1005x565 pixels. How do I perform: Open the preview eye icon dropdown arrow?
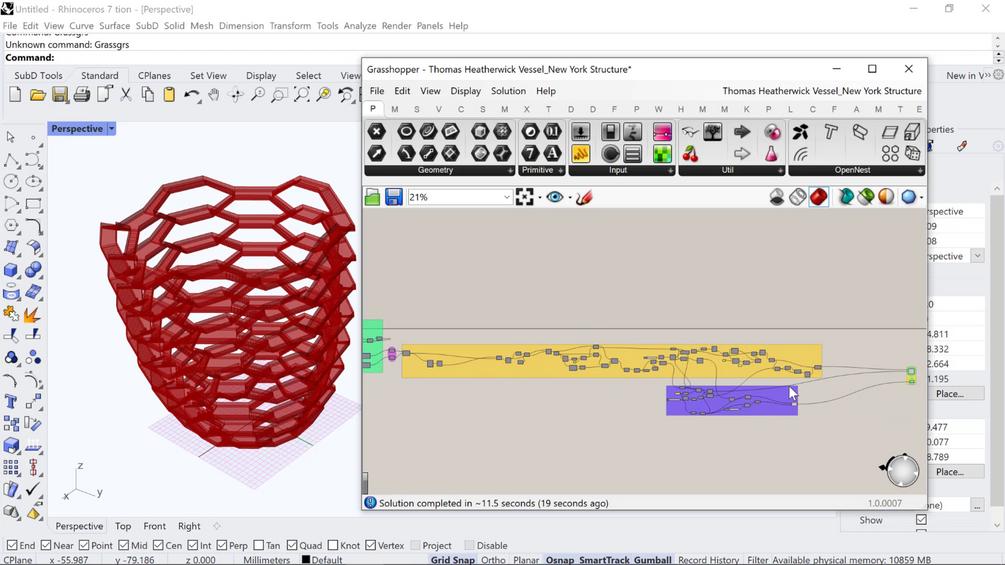point(570,197)
